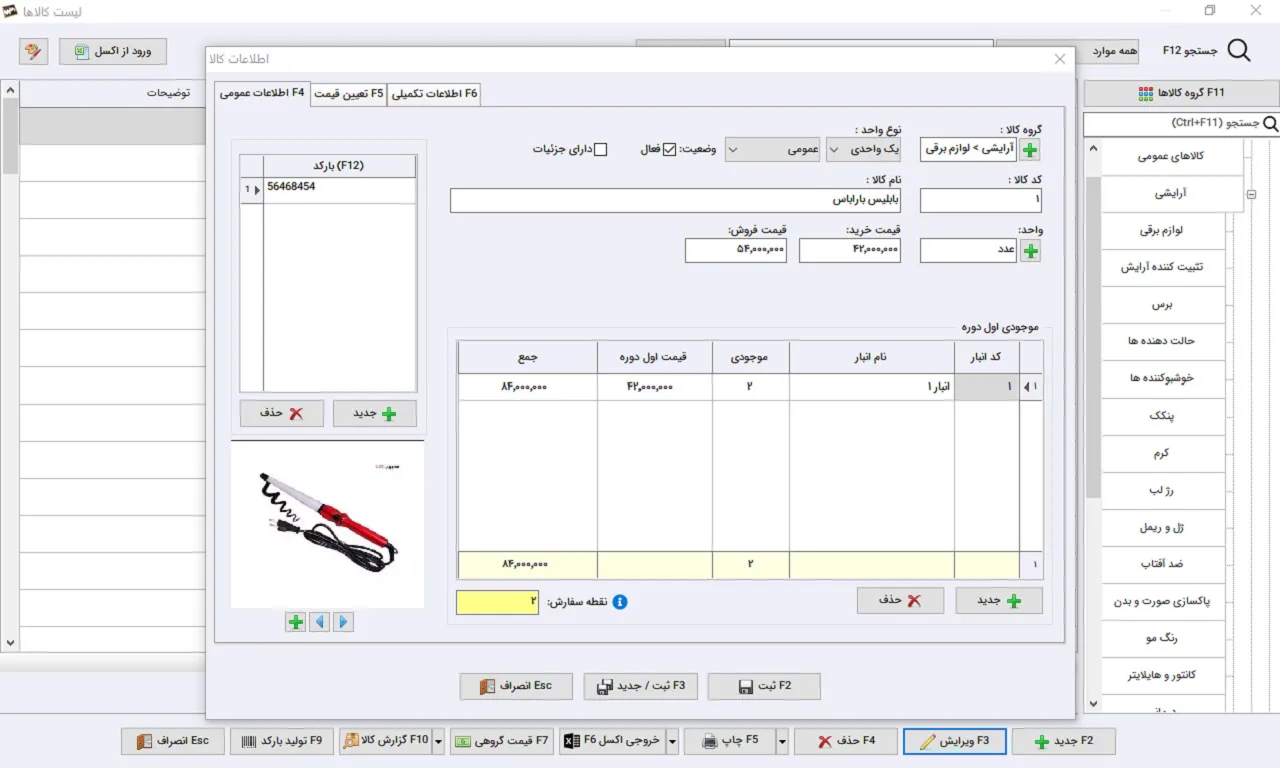Click the green plus beside واحد field
Image resolution: width=1280 pixels, height=768 pixels.
(1030, 251)
